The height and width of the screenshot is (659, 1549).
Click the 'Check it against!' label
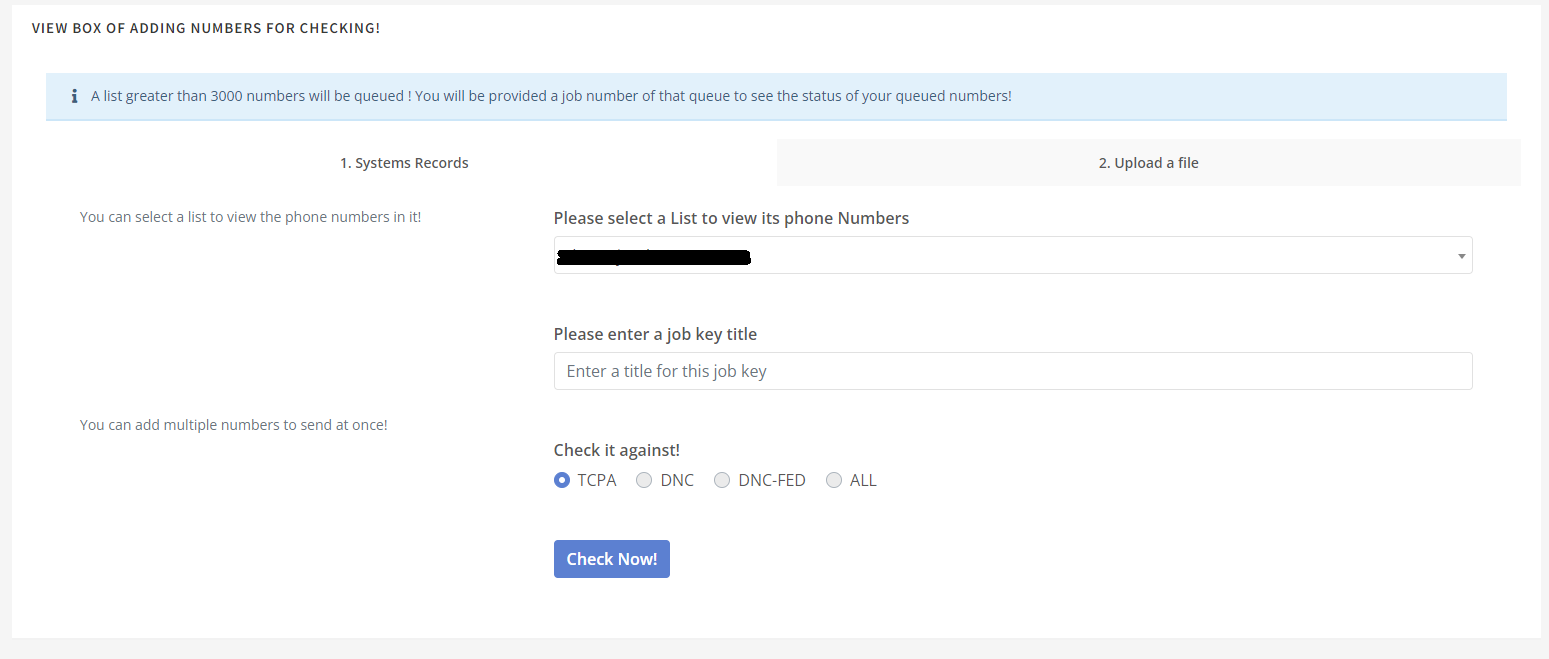[x=617, y=450]
